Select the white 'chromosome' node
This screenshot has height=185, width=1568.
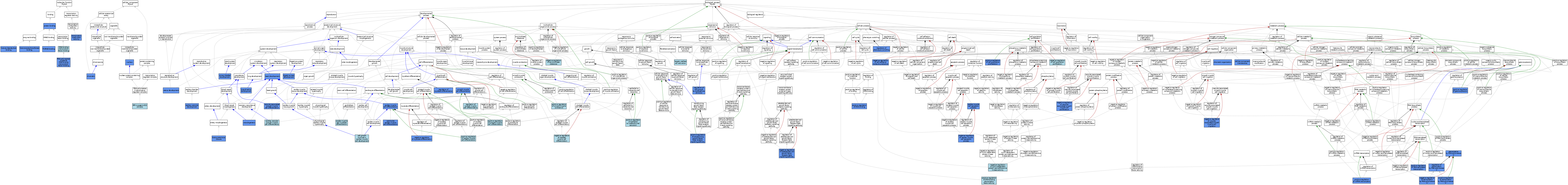click(98, 62)
